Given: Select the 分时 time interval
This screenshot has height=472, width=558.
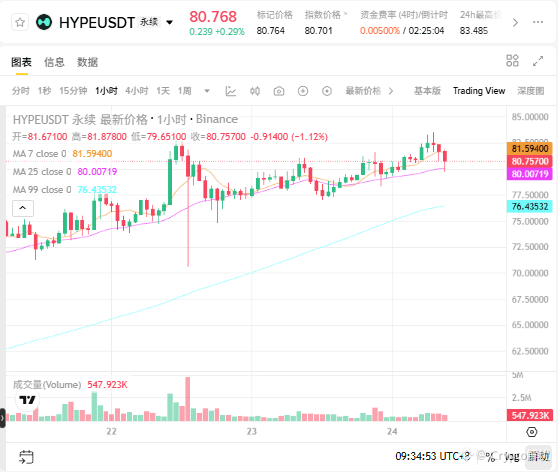Looking at the screenshot, I should [21, 91].
